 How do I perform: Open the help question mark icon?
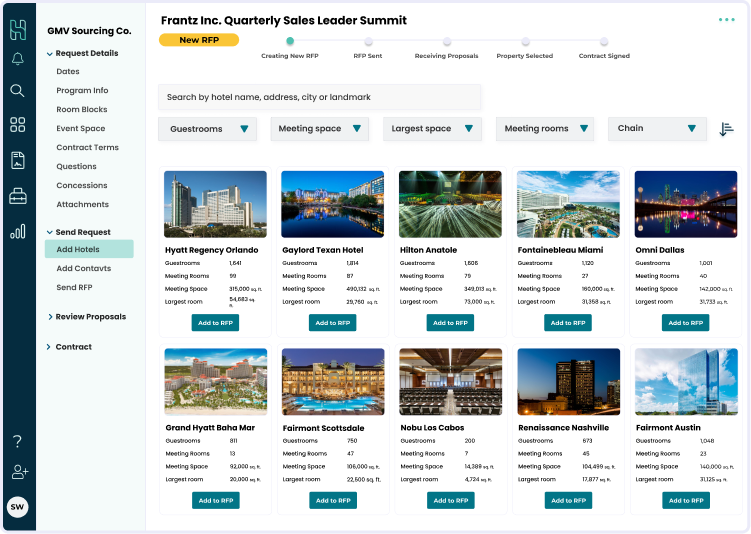point(18,441)
